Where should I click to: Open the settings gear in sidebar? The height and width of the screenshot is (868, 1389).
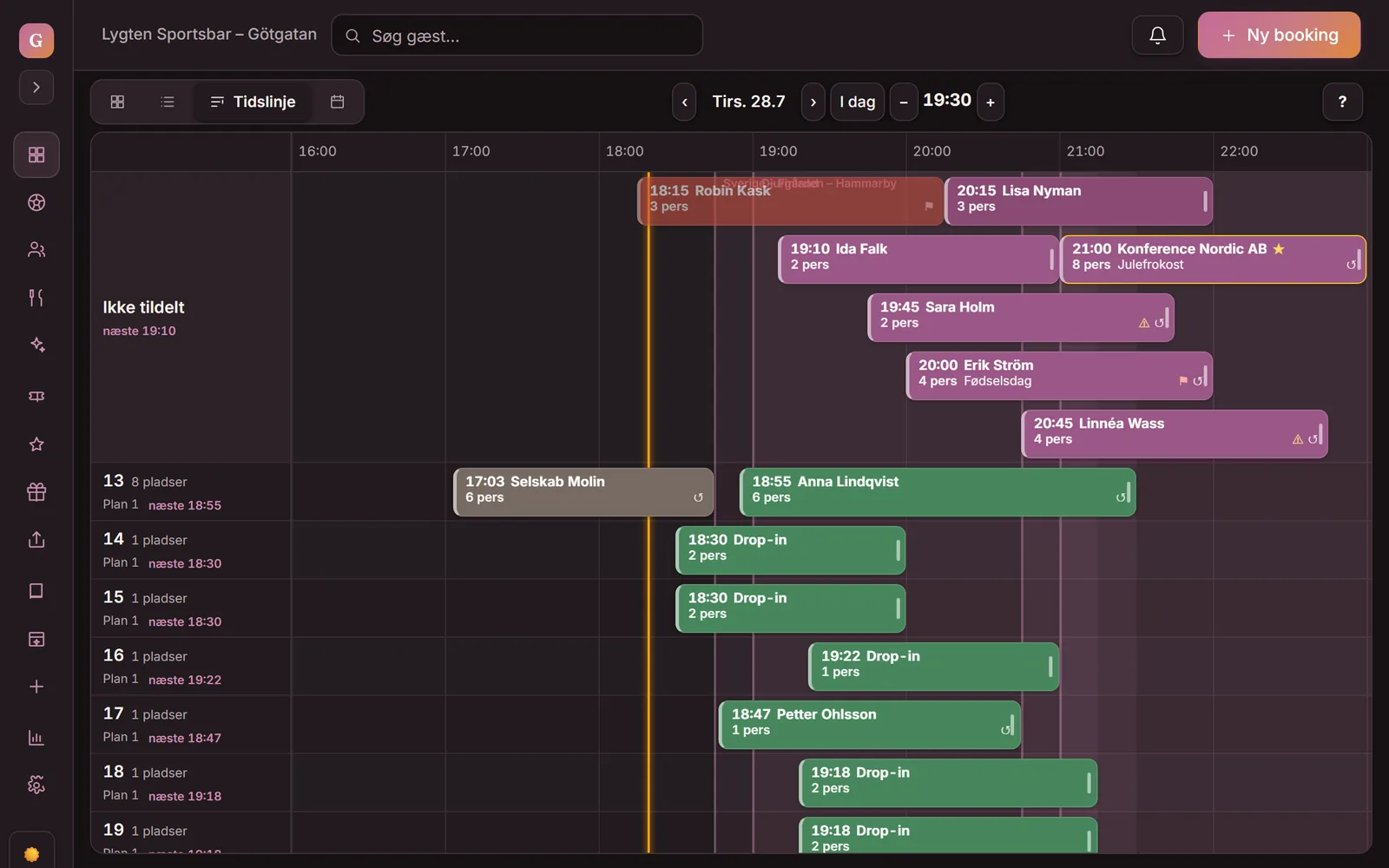pyautogui.click(x=36, y=785)
